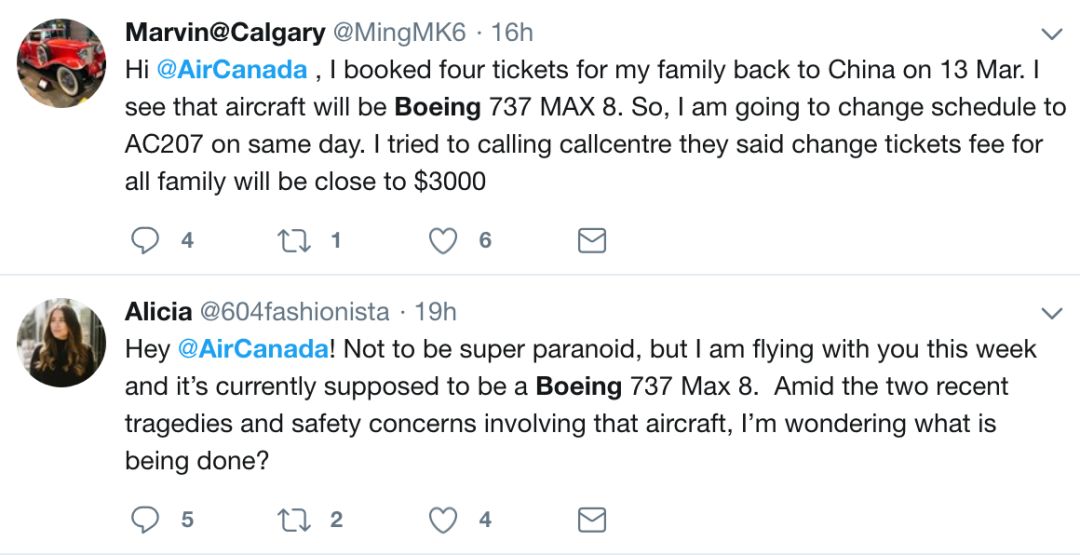
Task: Open the more options chevron on Marvin's tweet
Action: (1052, 35)
